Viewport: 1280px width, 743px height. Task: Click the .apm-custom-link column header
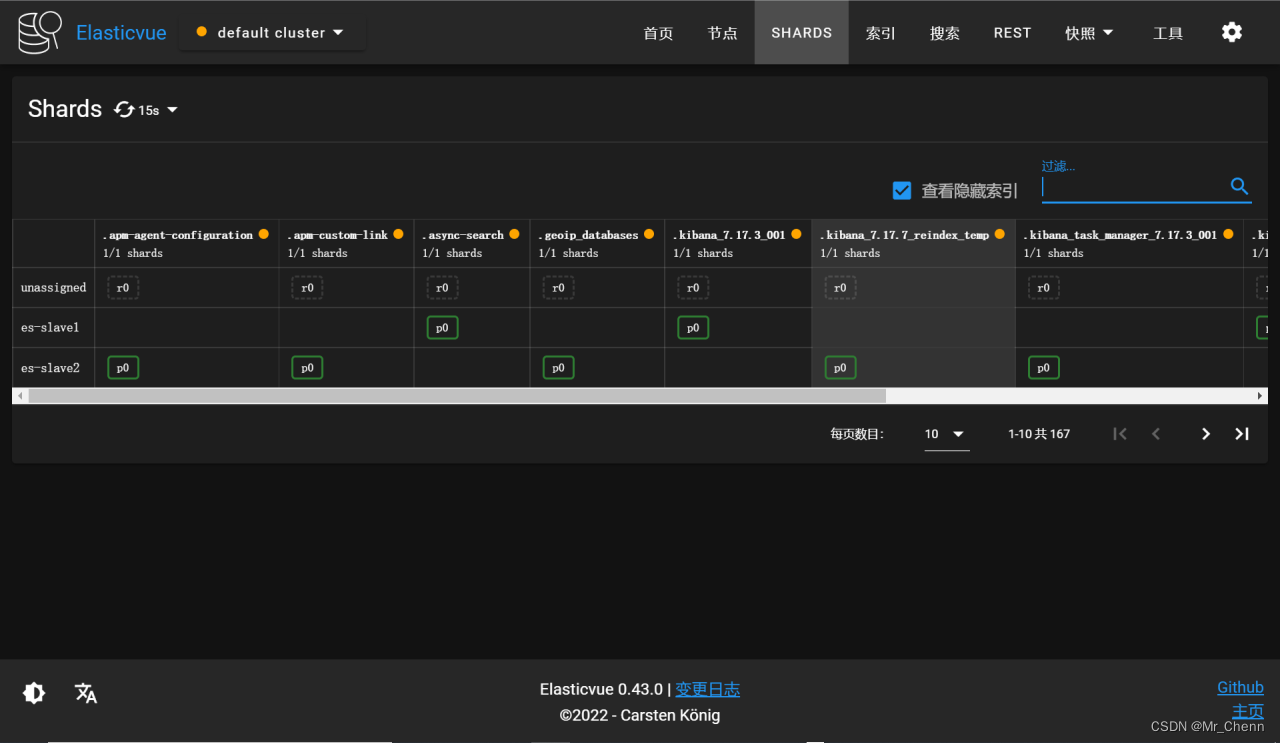346,243
